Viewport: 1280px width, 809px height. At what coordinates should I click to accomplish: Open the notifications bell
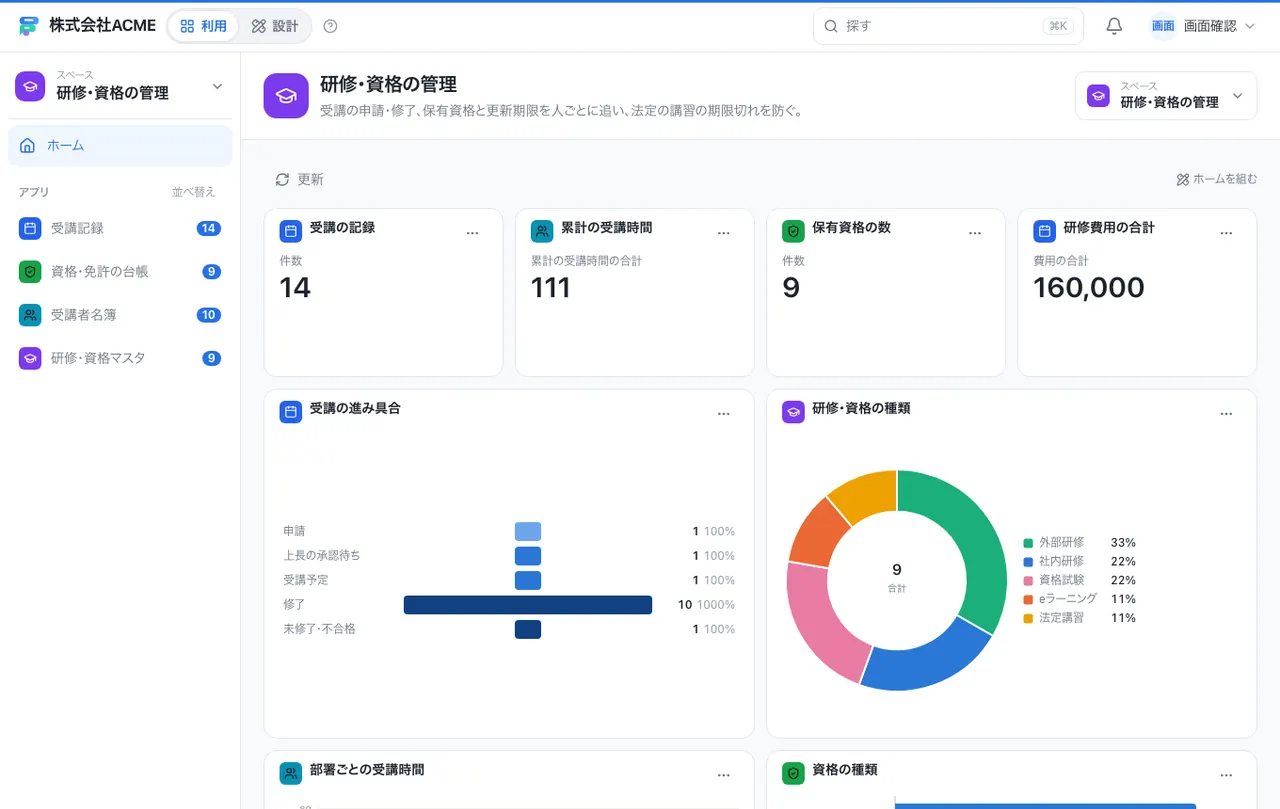(x=1114, y=26)
